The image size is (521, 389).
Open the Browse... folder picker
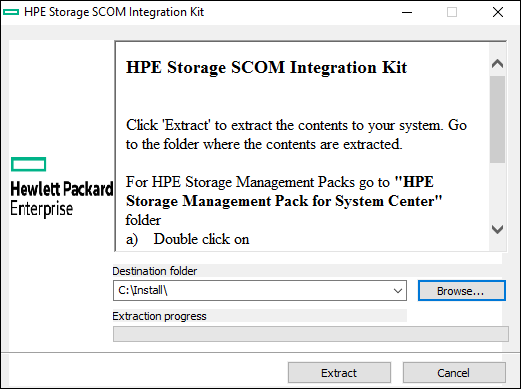point(462,291)
